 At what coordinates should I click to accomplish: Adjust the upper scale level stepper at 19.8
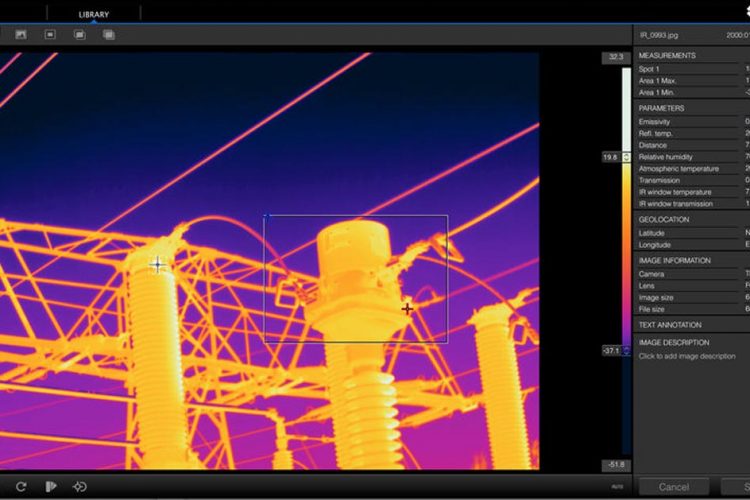coord(627,157)
